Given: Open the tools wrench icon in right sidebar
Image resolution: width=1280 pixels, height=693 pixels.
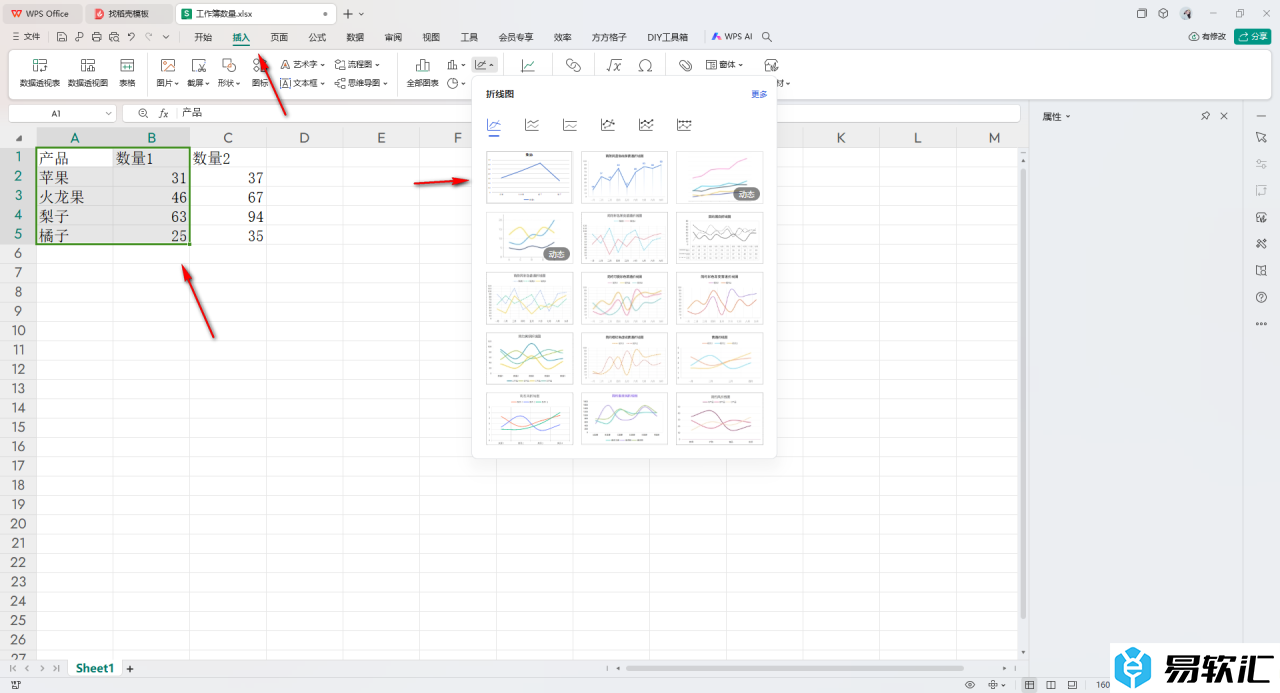Looking at the screenshot, I should tap(1260, 243).
